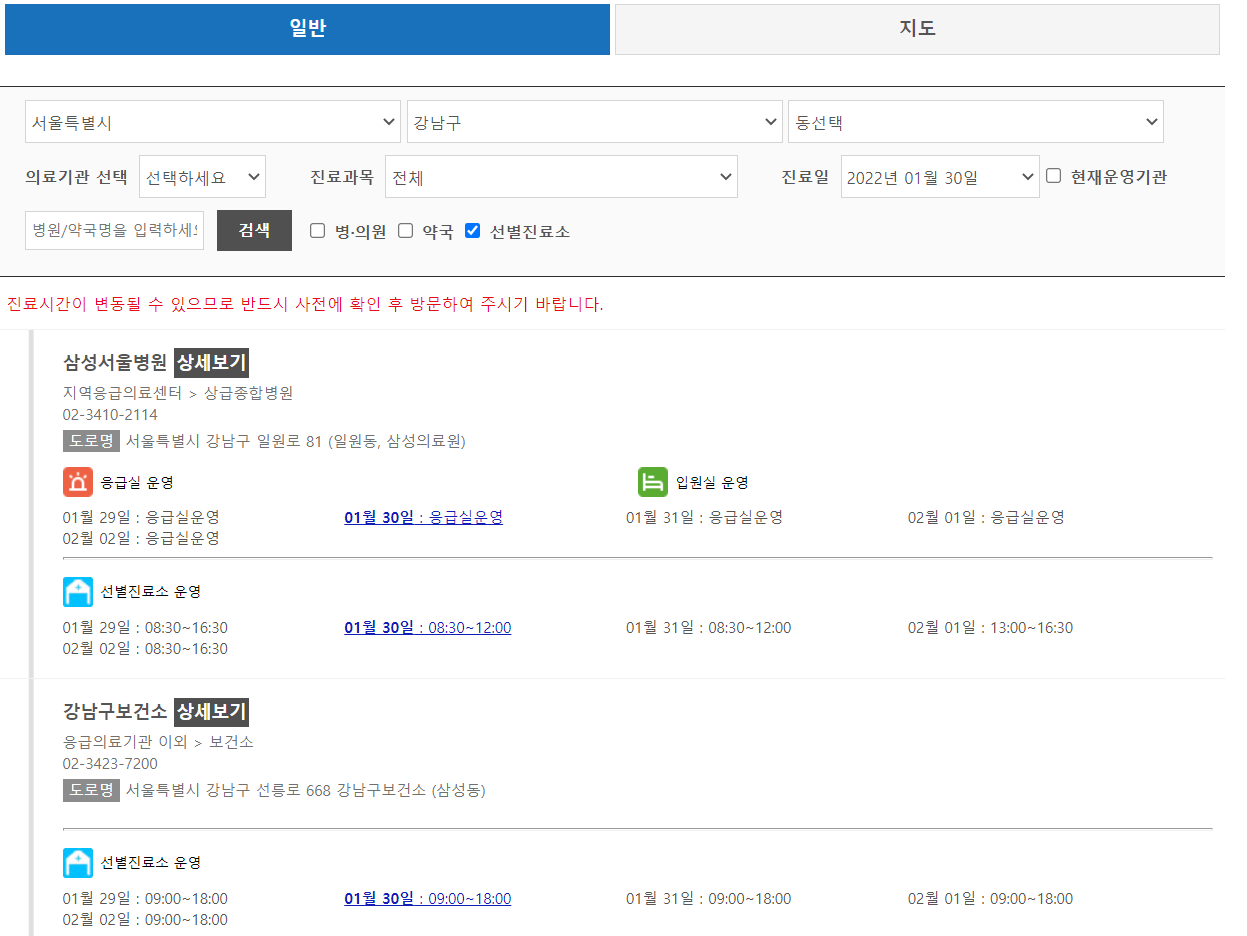Click the 강남구보건소 name heading
The image size is (1247, 936).
[x=115, y=712]
